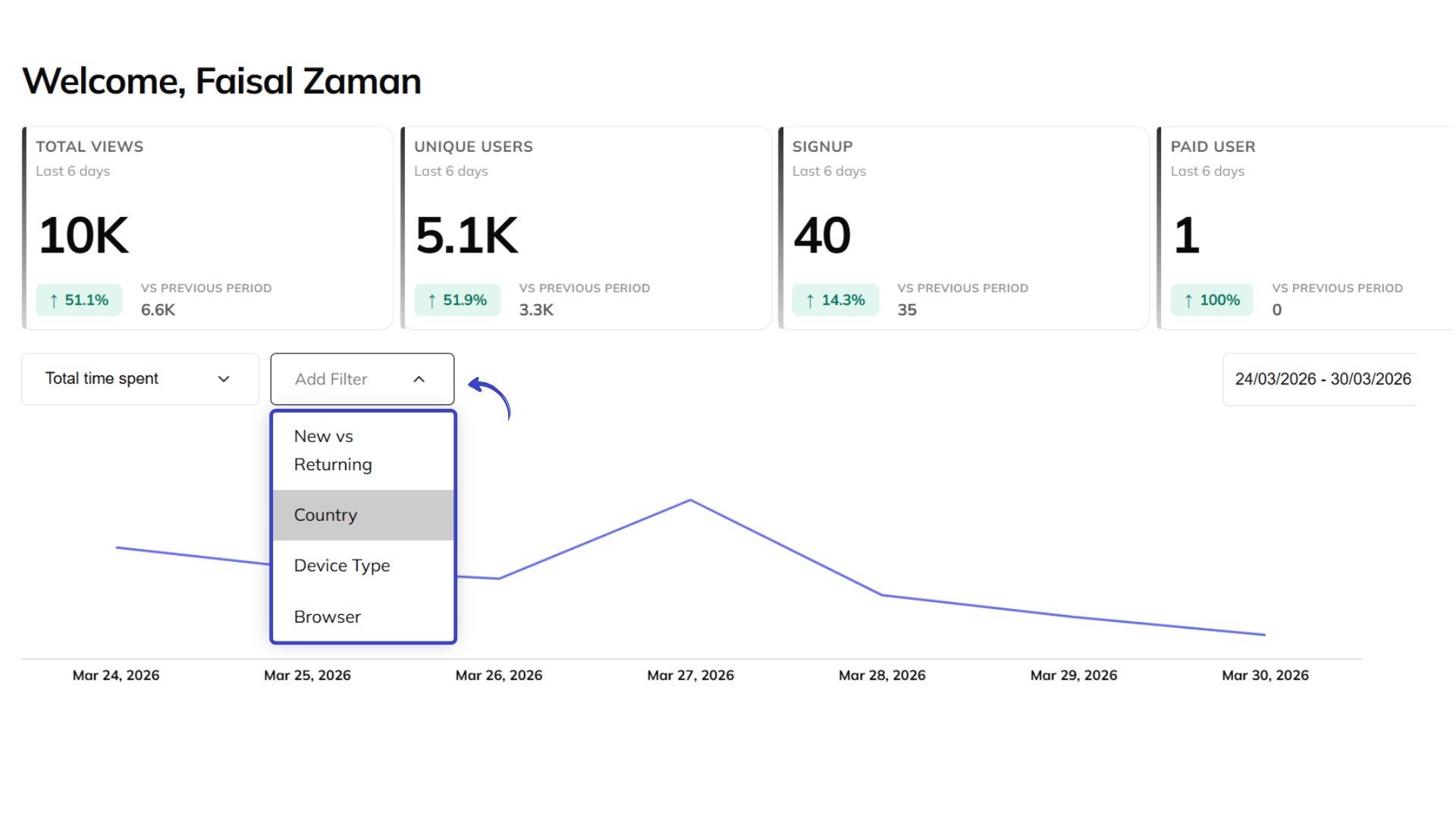
Task: Select Country from the filter menu
Action: tap(325, 515)
